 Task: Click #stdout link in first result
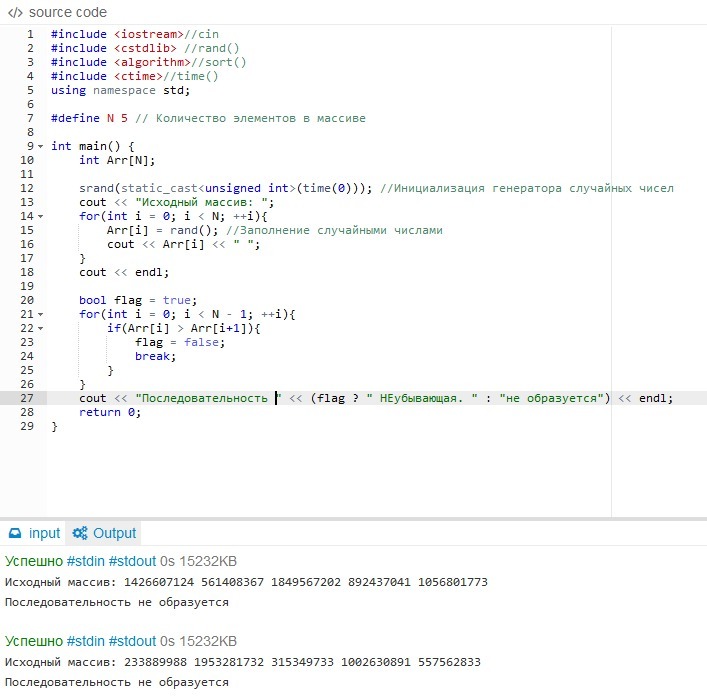click(133, 561)
